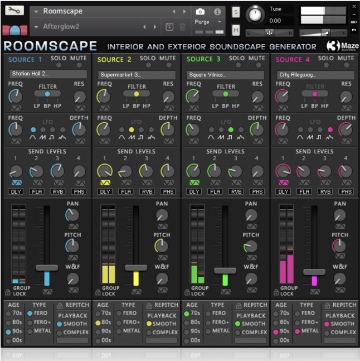Click Source 3 send level 4 knob
This screenshot has width=360, height=361.
pos(257,171)
